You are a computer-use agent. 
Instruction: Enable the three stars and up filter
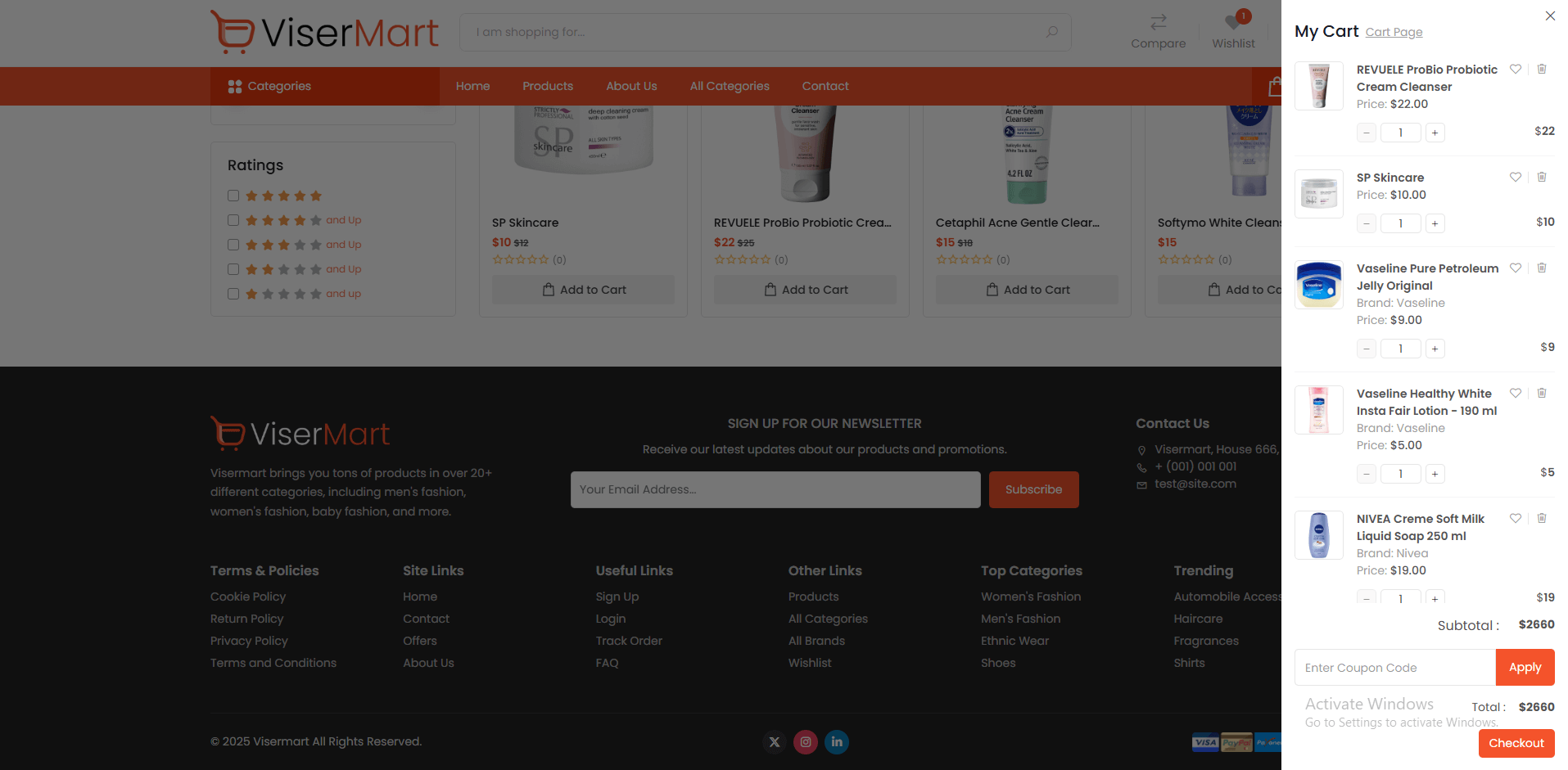click(x=233, y=245)
